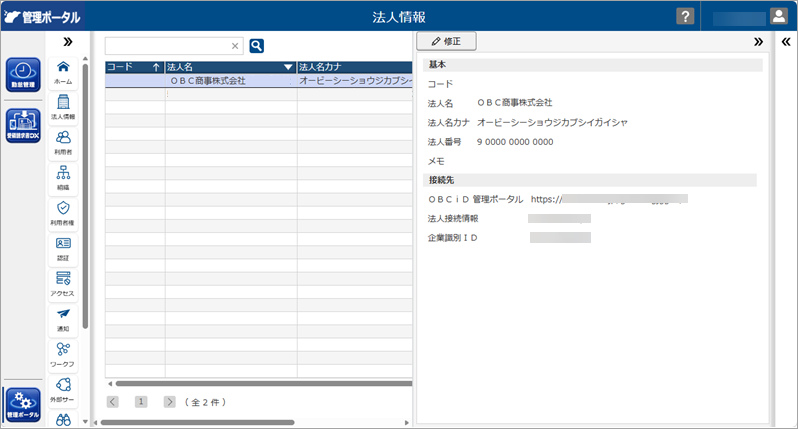Click the 管理ポータル logo
The width and height of the screenshot is (798, 429).
point(43,17)
